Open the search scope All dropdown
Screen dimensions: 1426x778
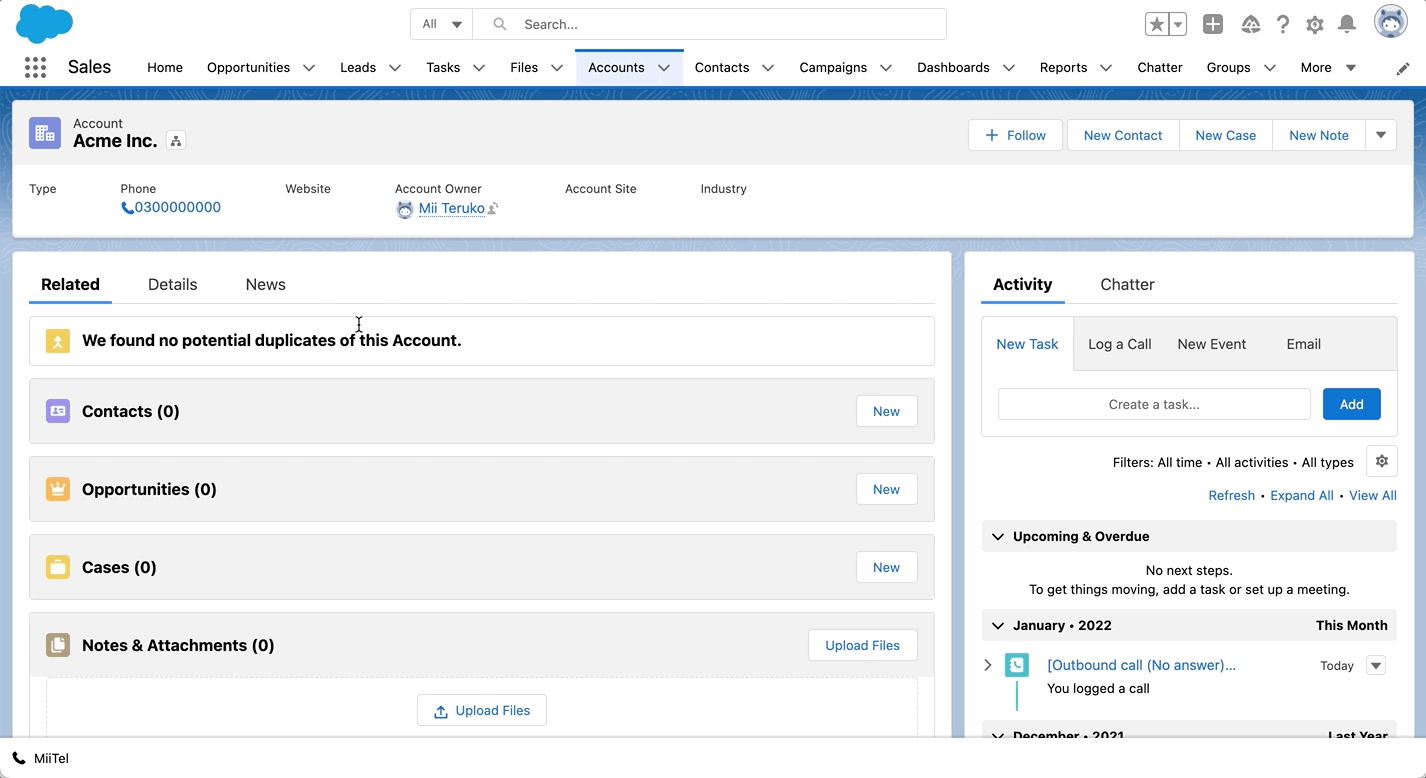click(441, 24)
